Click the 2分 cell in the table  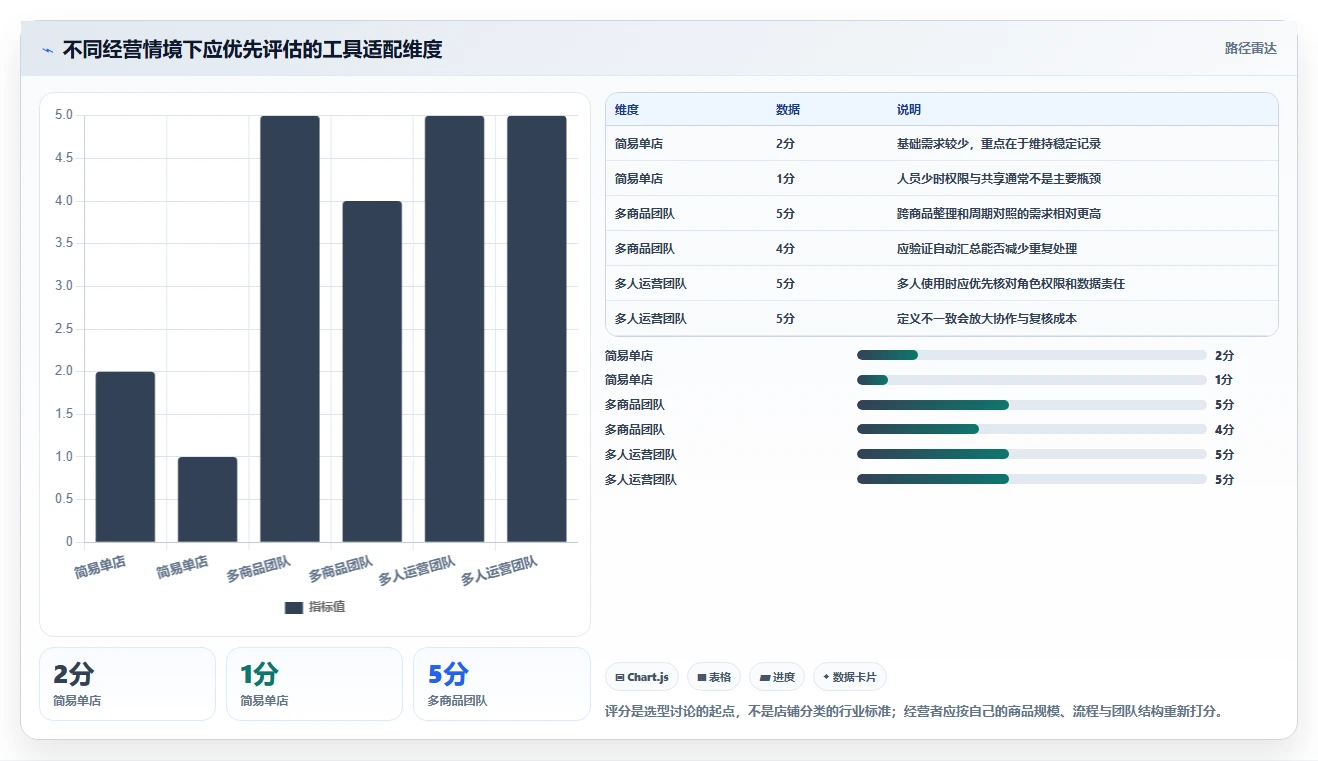[x=785, y=144]
